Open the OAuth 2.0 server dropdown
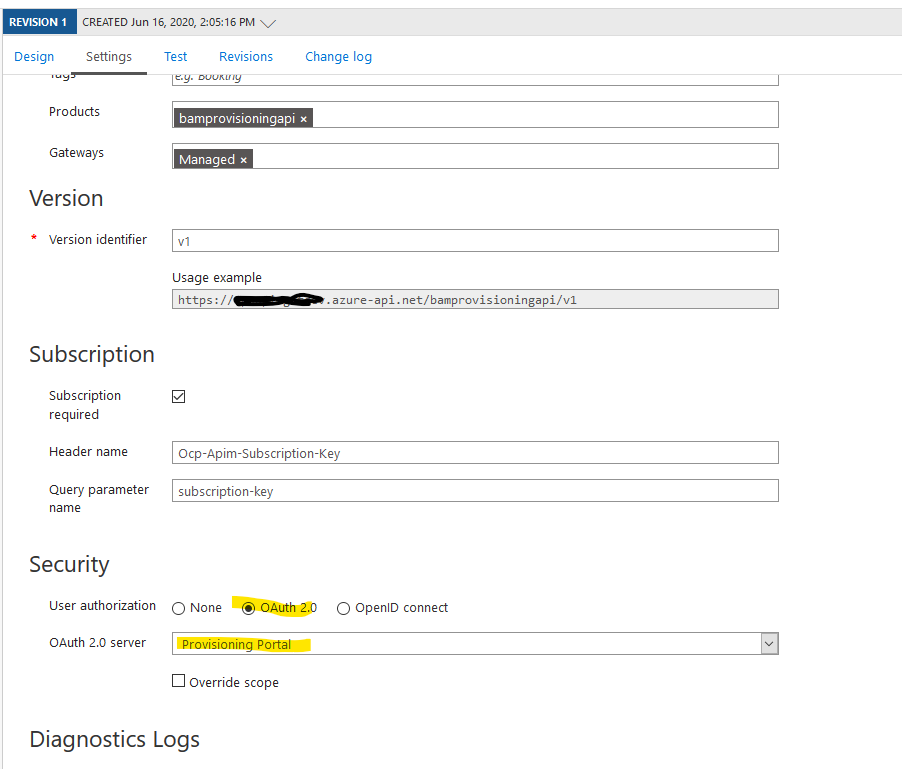This screenshot has height=769, width=902. [x=768, y=644]
